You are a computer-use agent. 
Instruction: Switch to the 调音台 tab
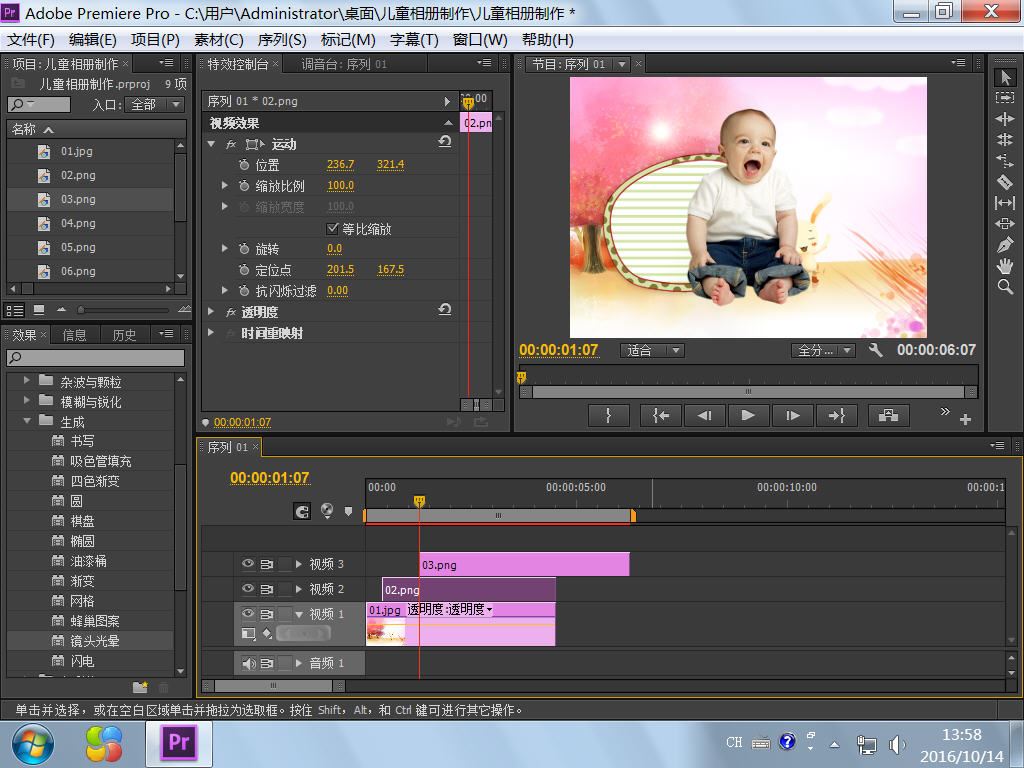[x=343, y=64]
